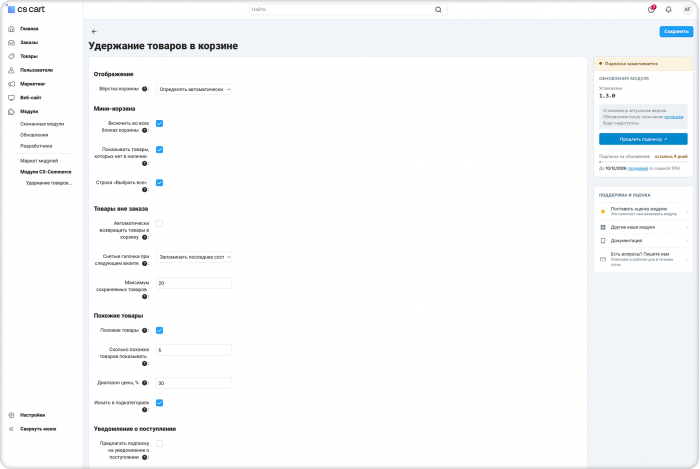Open Документация row in support panel
Image resolution: width=700 pixels, height=469 pixels.
coord(643,241)
